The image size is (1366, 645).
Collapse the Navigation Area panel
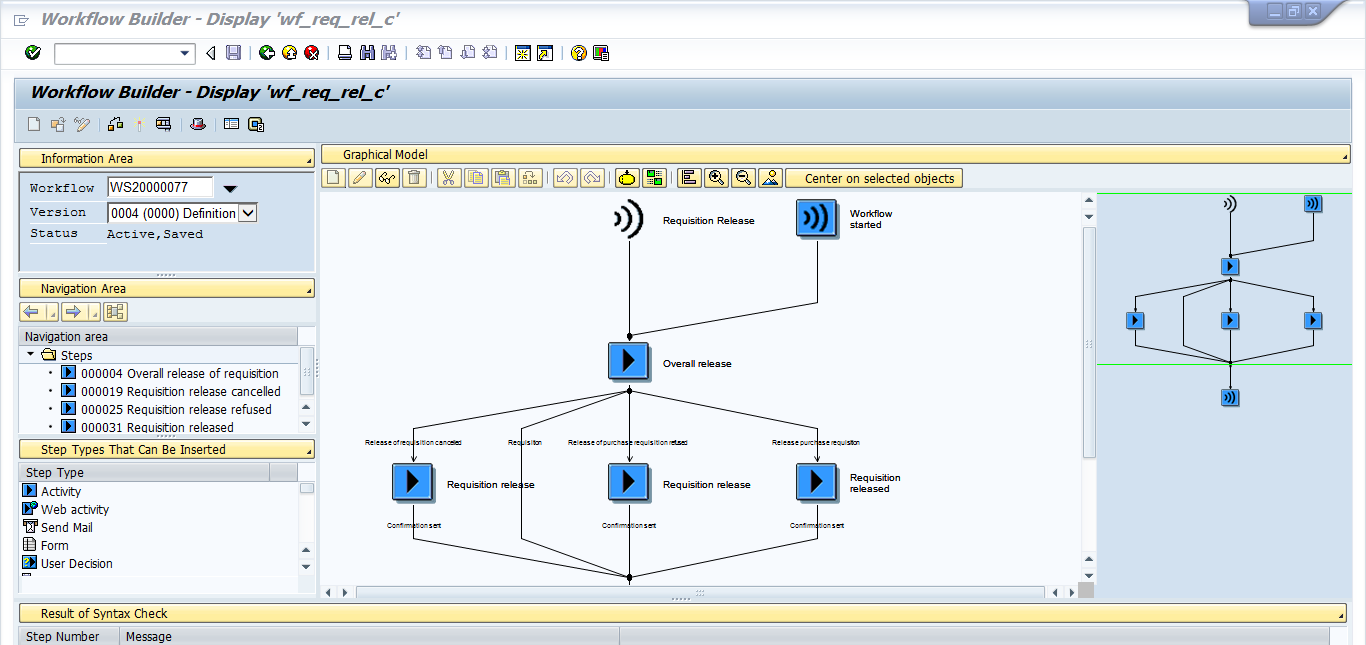(x=308, y=288)
